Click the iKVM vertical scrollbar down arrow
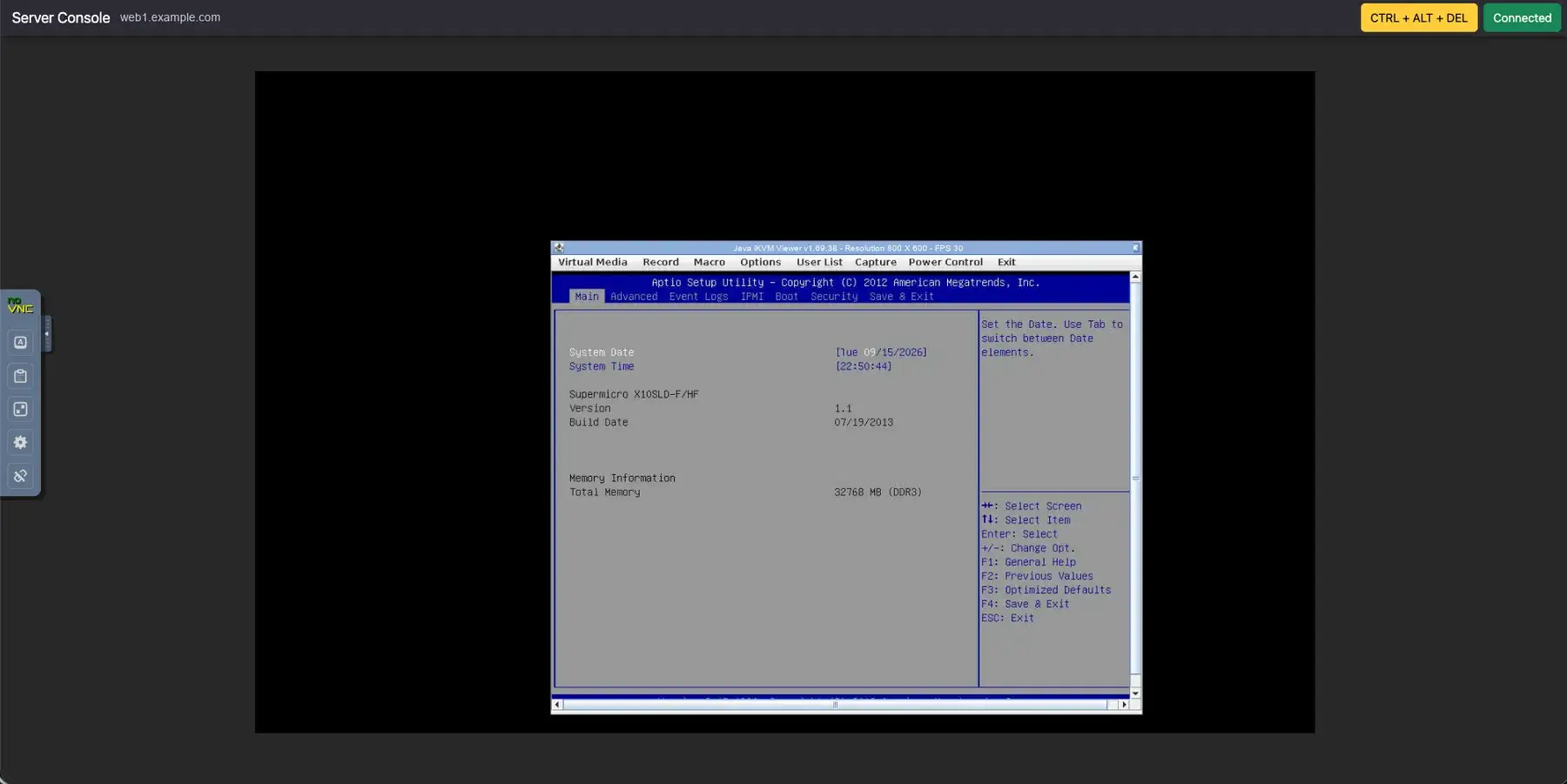Viewport: 1567px width, 784px height. point(1135,694)
